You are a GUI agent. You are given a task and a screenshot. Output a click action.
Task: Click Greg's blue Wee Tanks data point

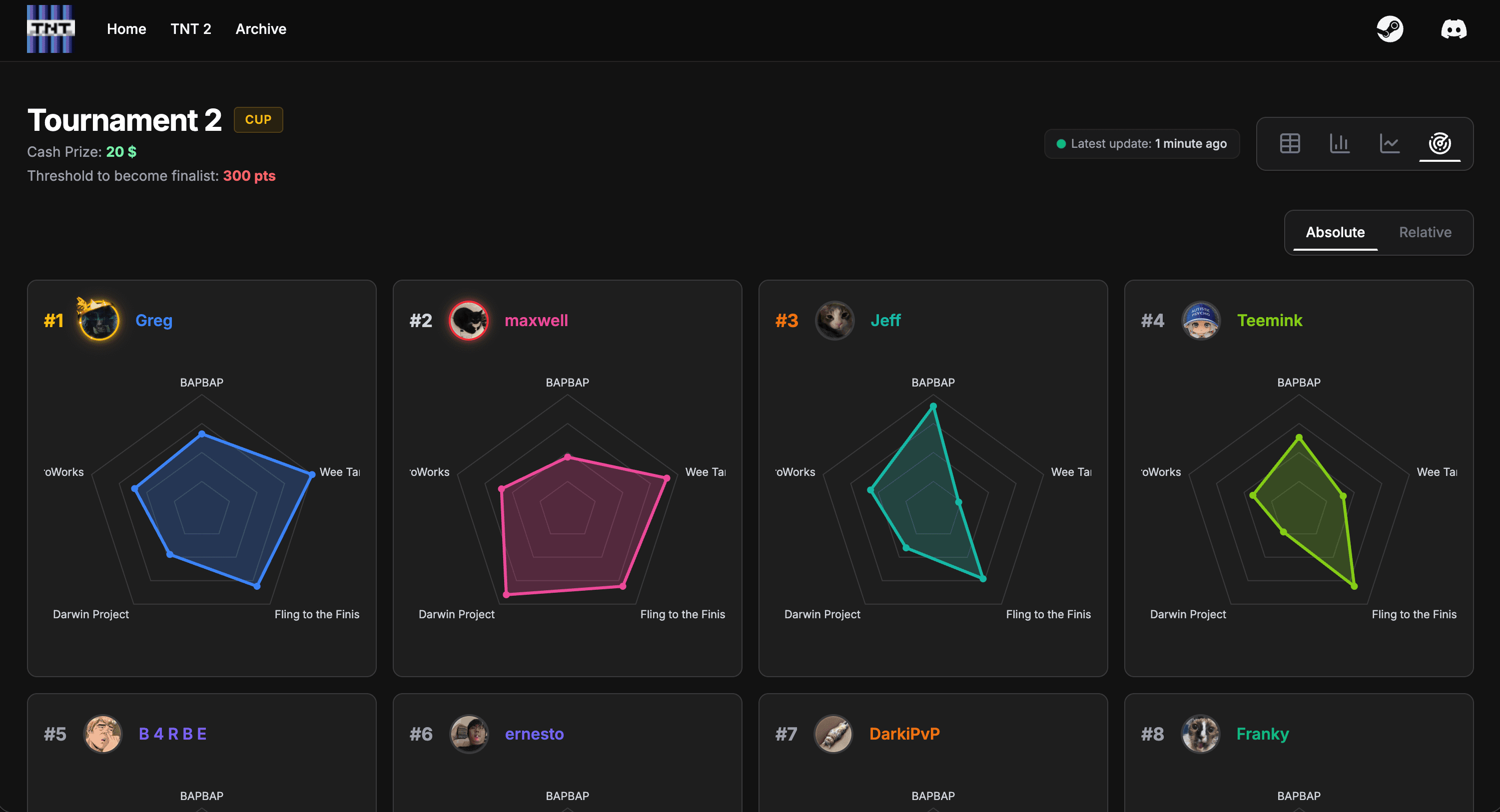coord(311,474)
